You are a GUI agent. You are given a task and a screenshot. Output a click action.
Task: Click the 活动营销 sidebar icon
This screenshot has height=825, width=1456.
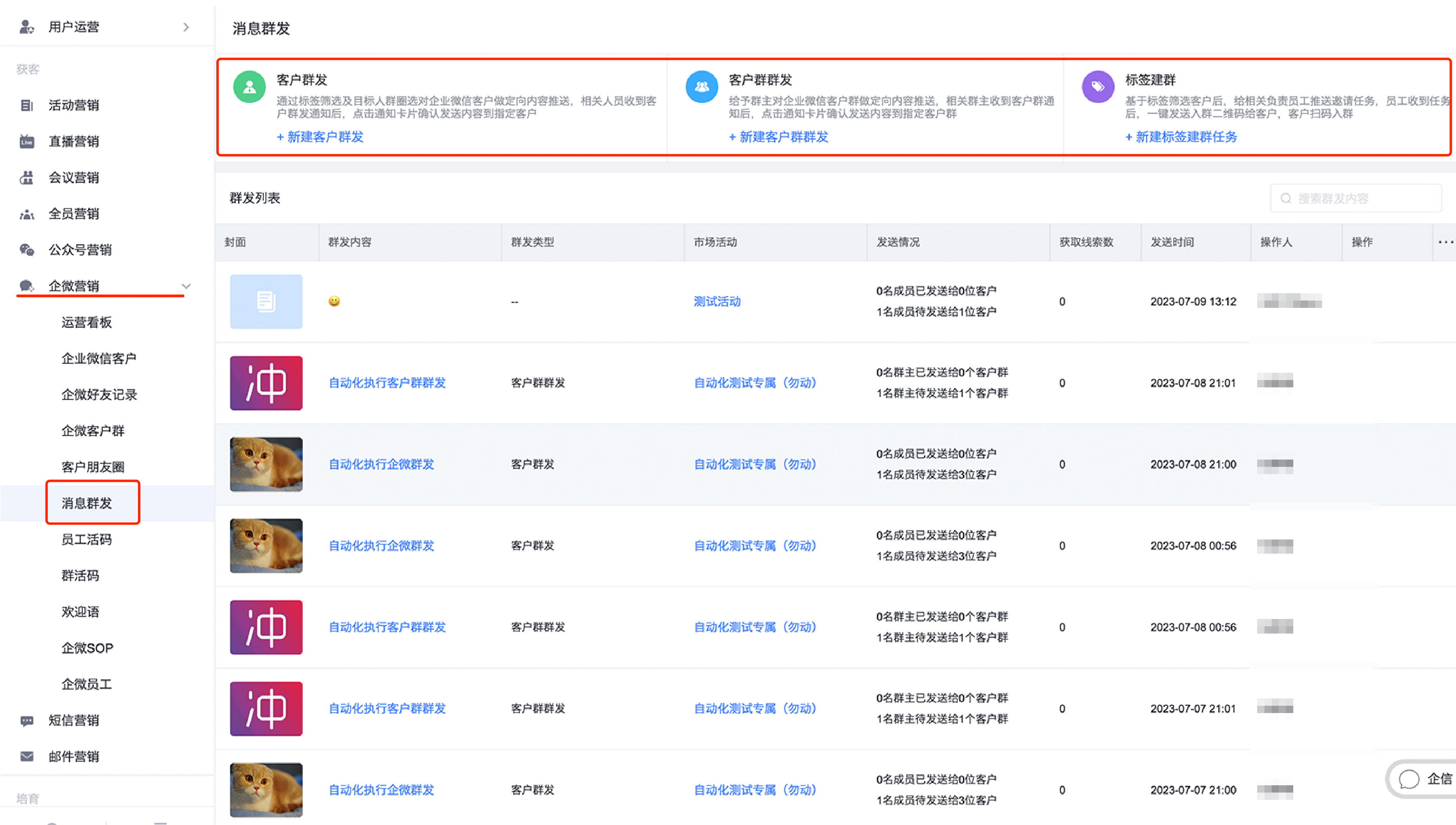coord(27,105)
